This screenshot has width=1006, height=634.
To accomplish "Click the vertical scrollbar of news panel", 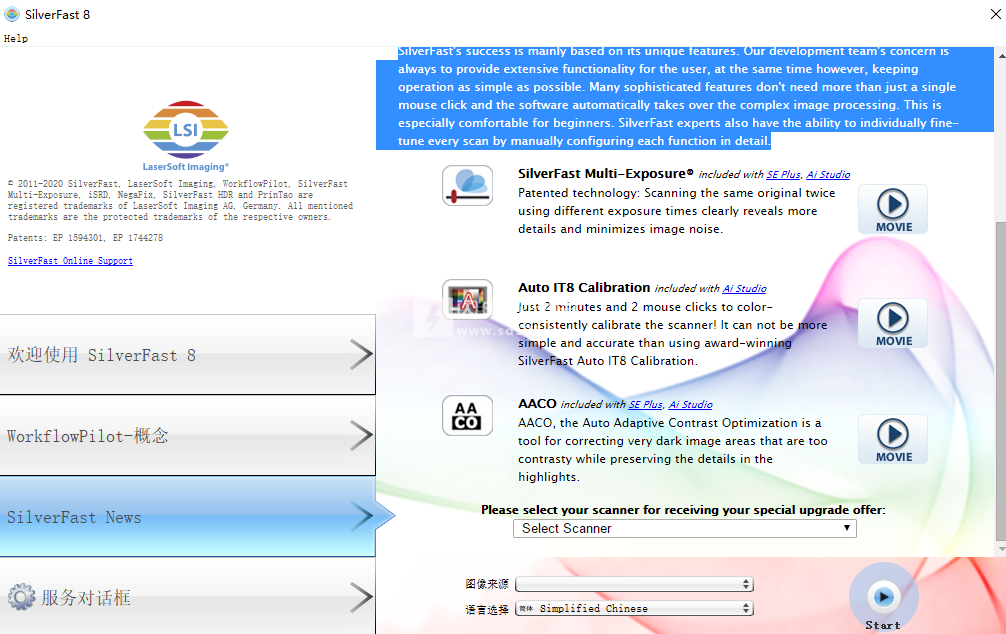I will pyautogui.click(x=1001, y=381).
